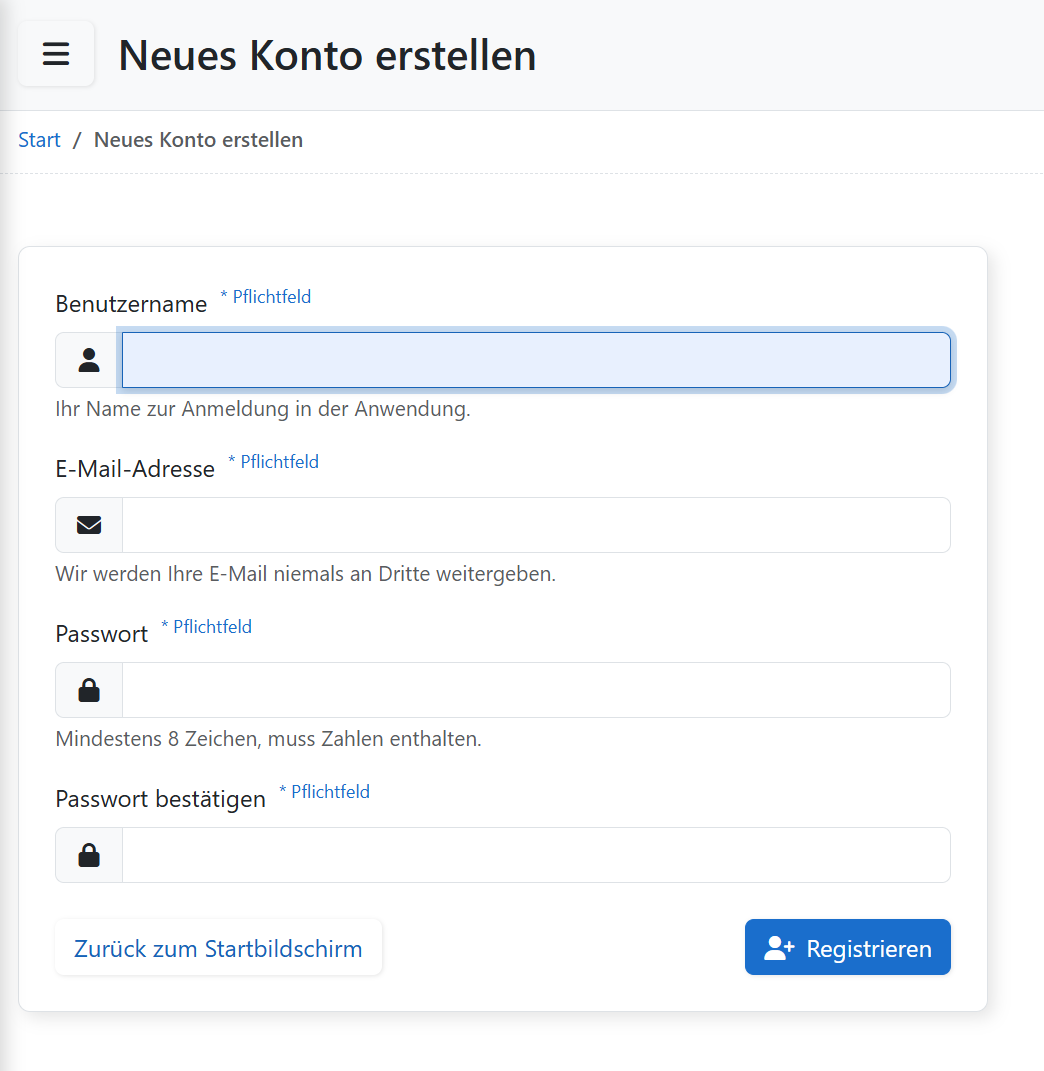Click the Pflichtfeld label next to E-Mail-Adresse
This screenshot has width=1044, height=1071.
(x=273, y=461)
